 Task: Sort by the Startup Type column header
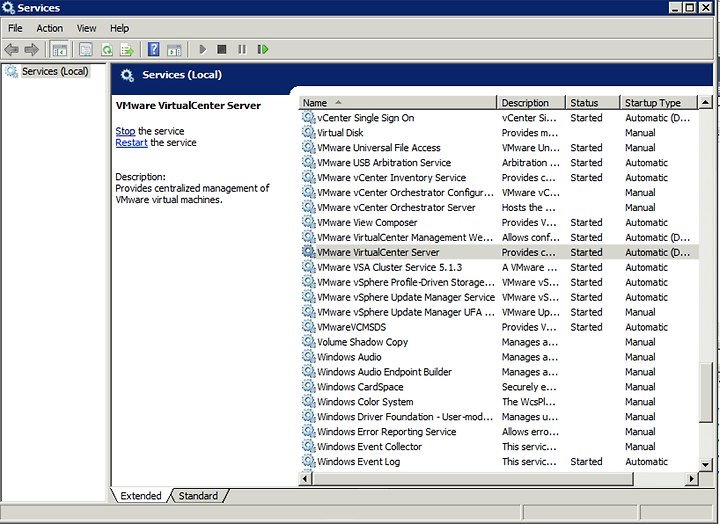(659, 103)
